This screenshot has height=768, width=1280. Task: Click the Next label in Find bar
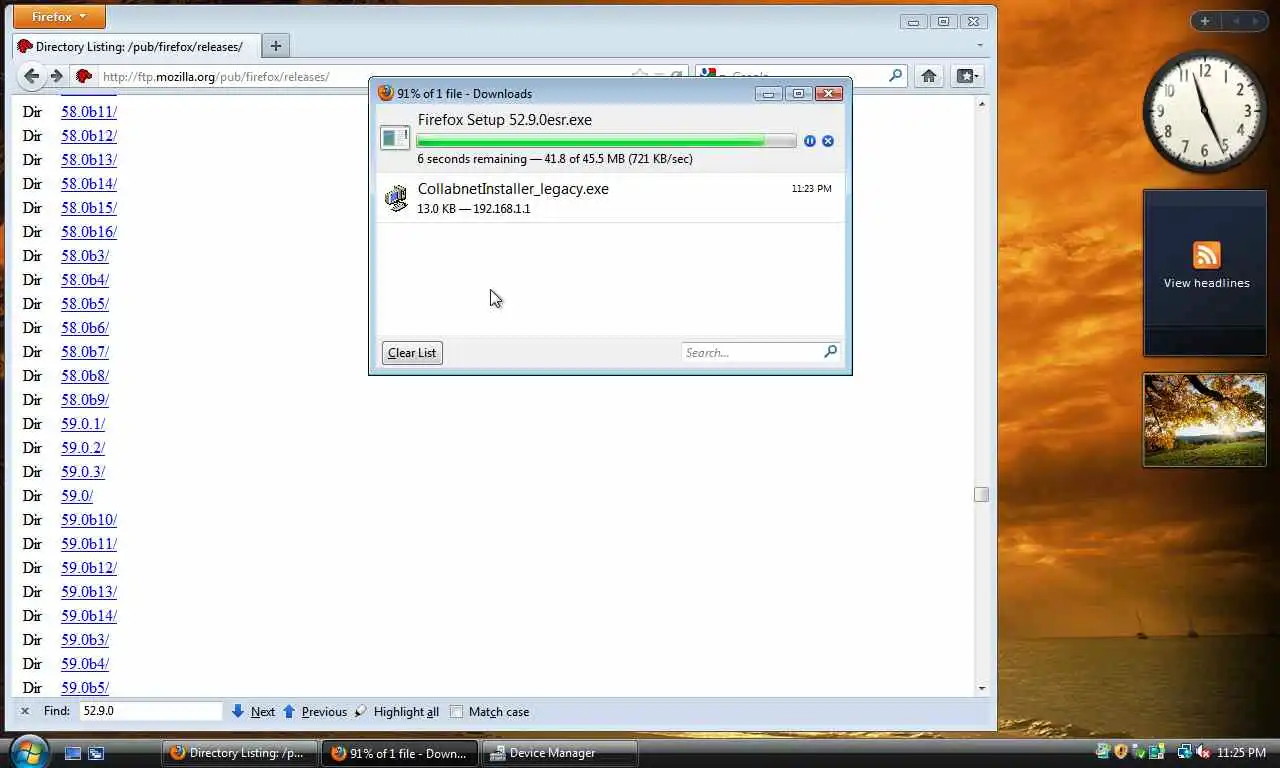263,712
